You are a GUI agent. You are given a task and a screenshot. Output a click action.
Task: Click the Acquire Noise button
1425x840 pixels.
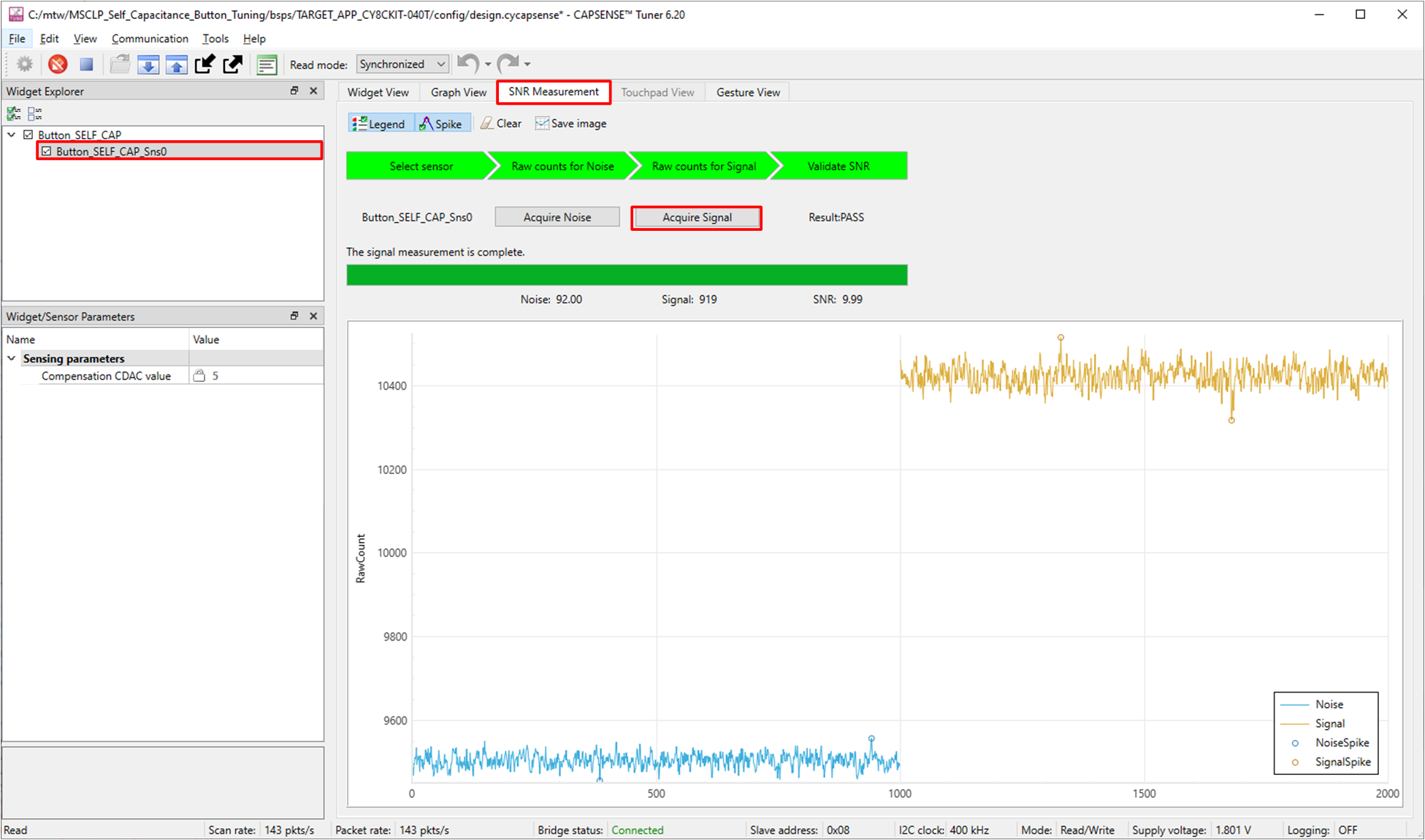pos(557,217)
